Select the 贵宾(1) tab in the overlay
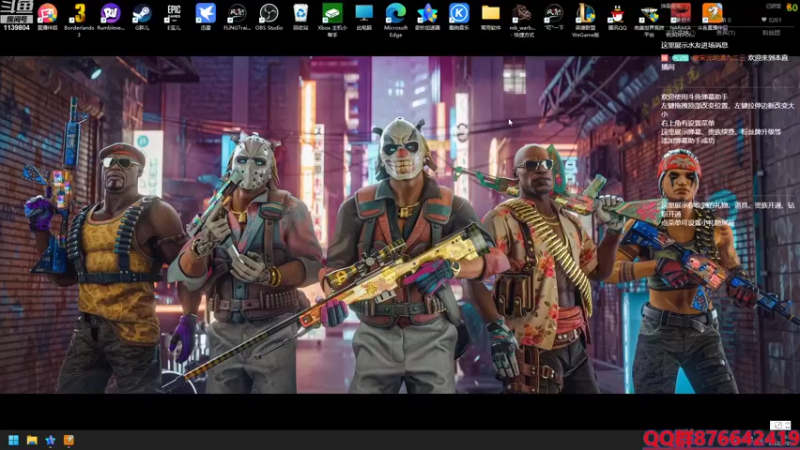The height and width of the screenshot is (450, 800). point(726,32)
